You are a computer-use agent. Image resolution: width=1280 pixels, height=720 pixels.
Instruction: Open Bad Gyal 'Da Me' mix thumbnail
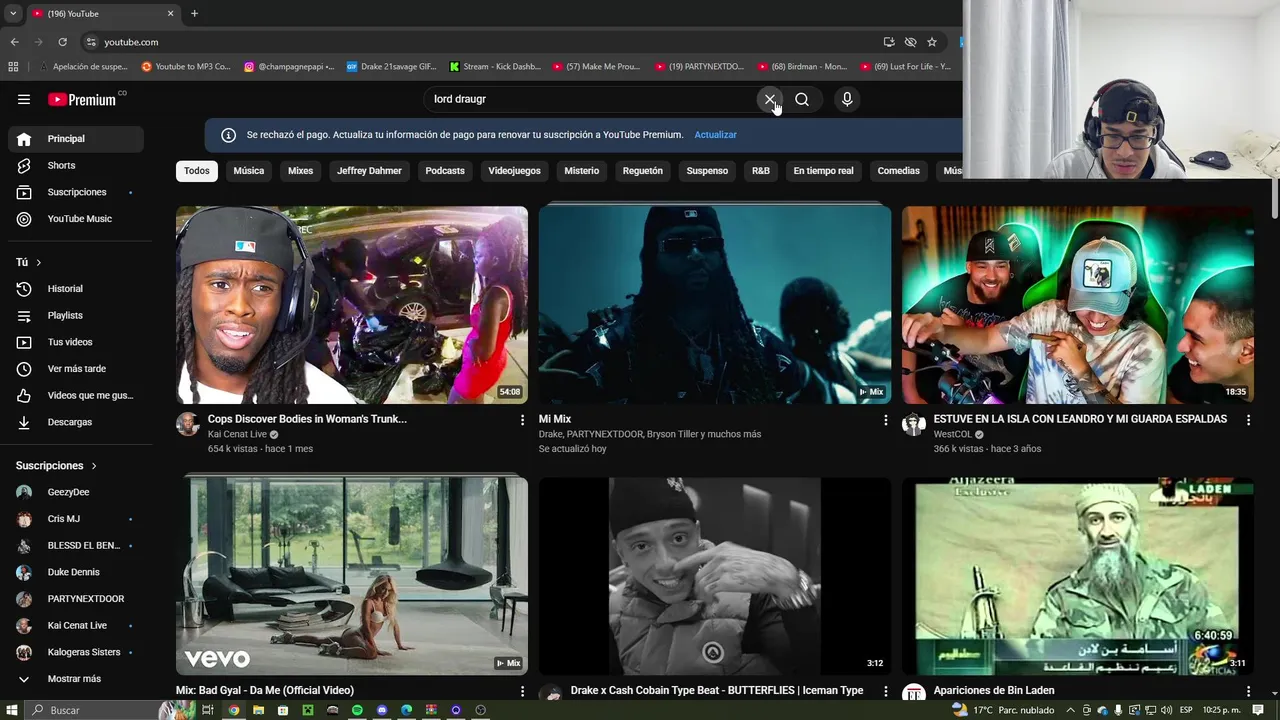(x=352, y=576)
